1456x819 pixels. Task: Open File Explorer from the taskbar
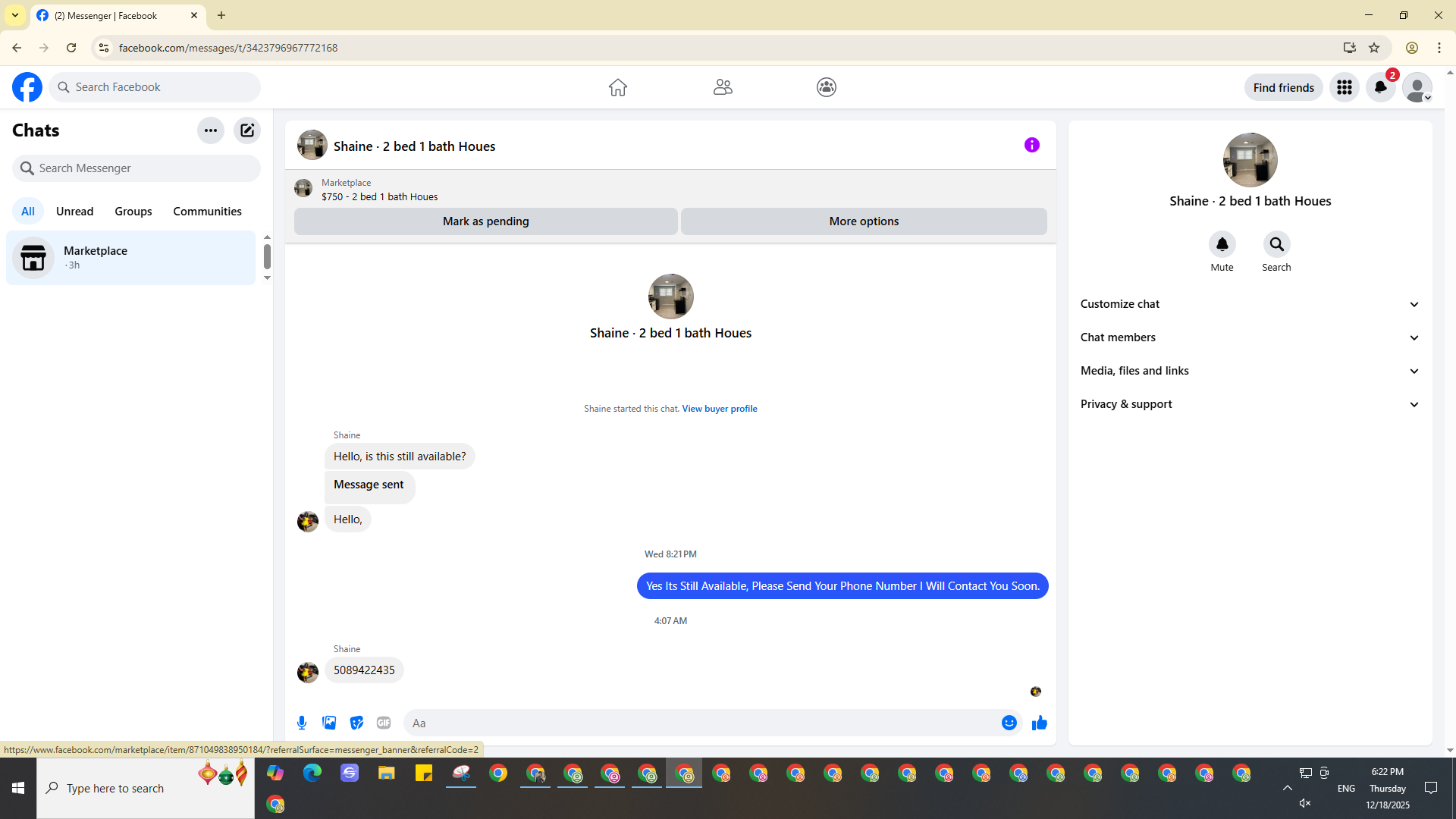pyautogui.click(x=387, y=773)
